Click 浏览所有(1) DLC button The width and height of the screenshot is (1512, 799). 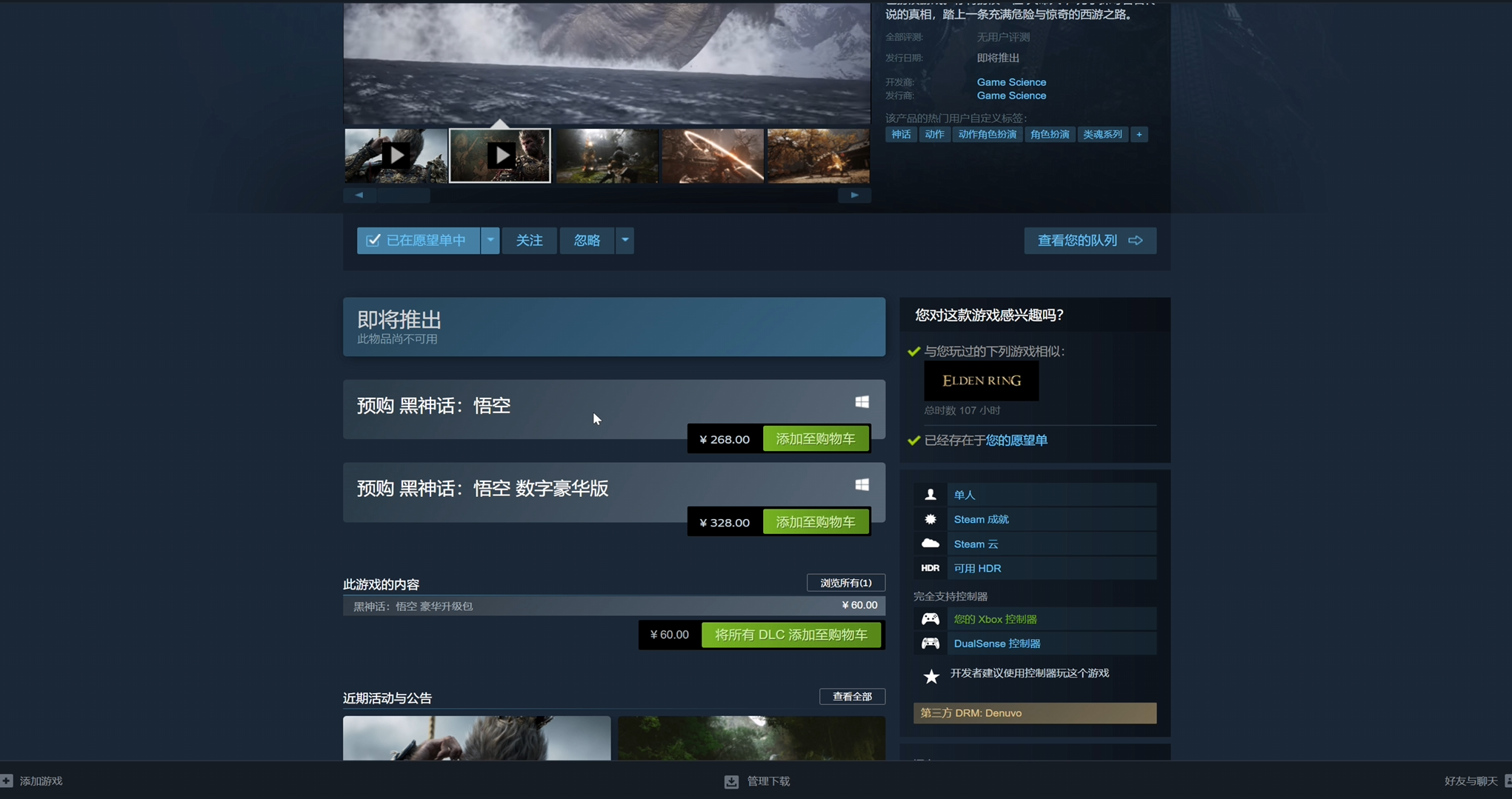(846, 584)
